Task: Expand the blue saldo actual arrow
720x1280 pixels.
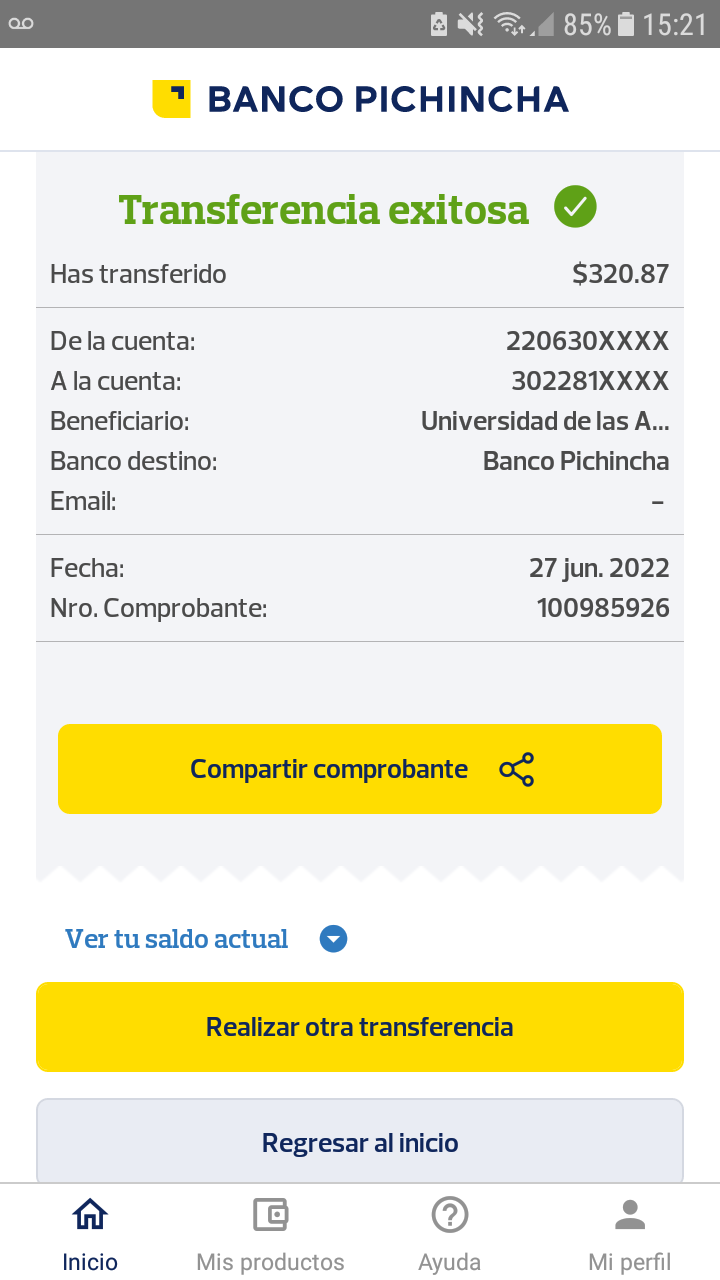Action: pyautogui.click(x=333, y=939)
